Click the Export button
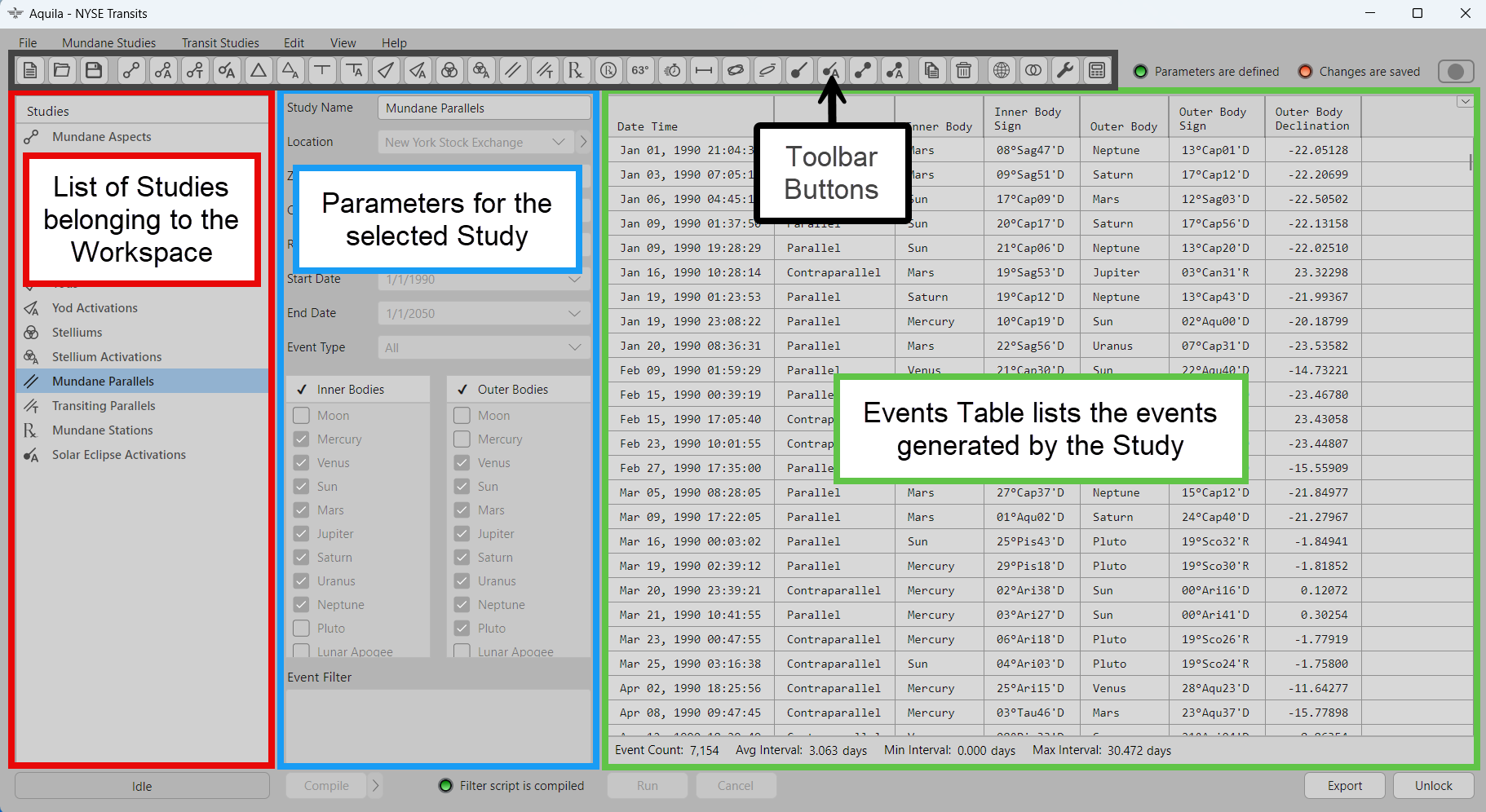The height and width of the screenshot is (812, 1486). click(1345, 786)
